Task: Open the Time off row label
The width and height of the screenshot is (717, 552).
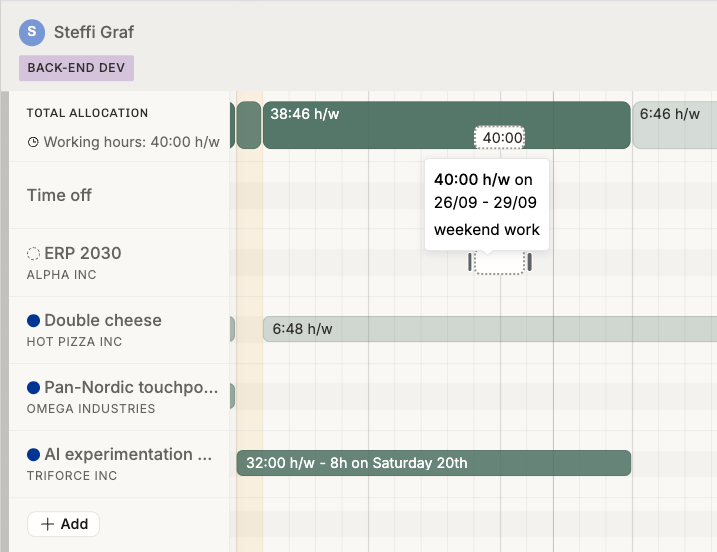Action: tap(59, 195)
